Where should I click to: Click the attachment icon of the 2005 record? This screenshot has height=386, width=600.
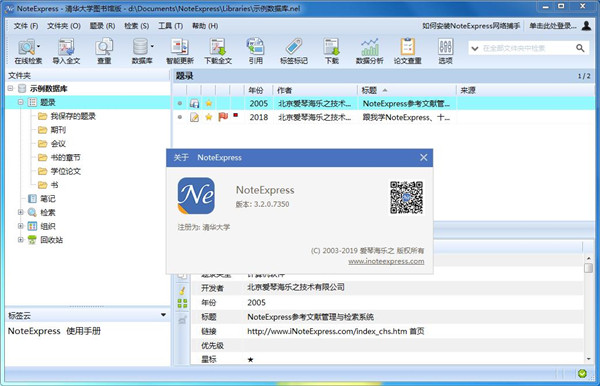point(194,103)
